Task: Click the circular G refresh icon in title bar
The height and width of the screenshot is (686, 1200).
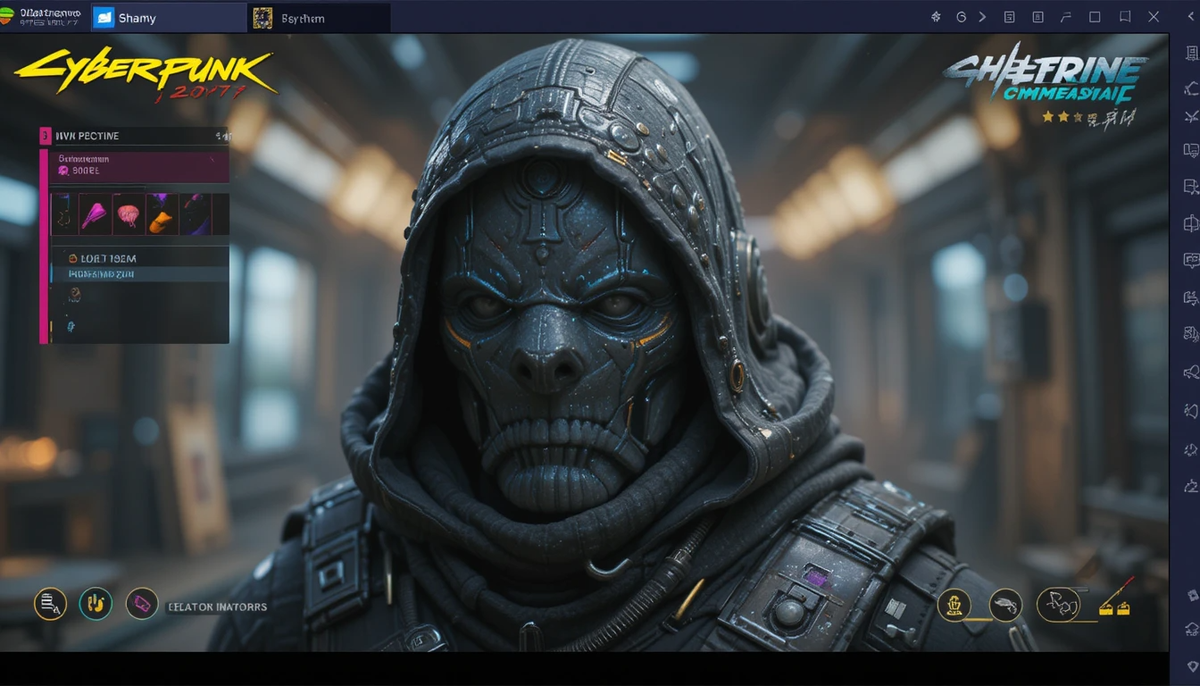Action: [961, 17]
